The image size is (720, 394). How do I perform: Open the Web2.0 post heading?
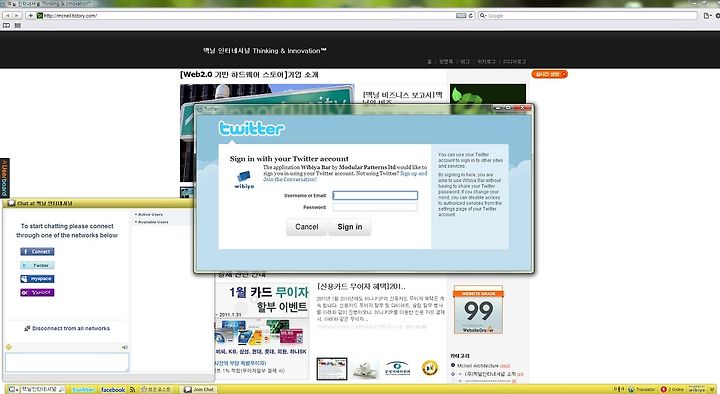click(249, 74)
